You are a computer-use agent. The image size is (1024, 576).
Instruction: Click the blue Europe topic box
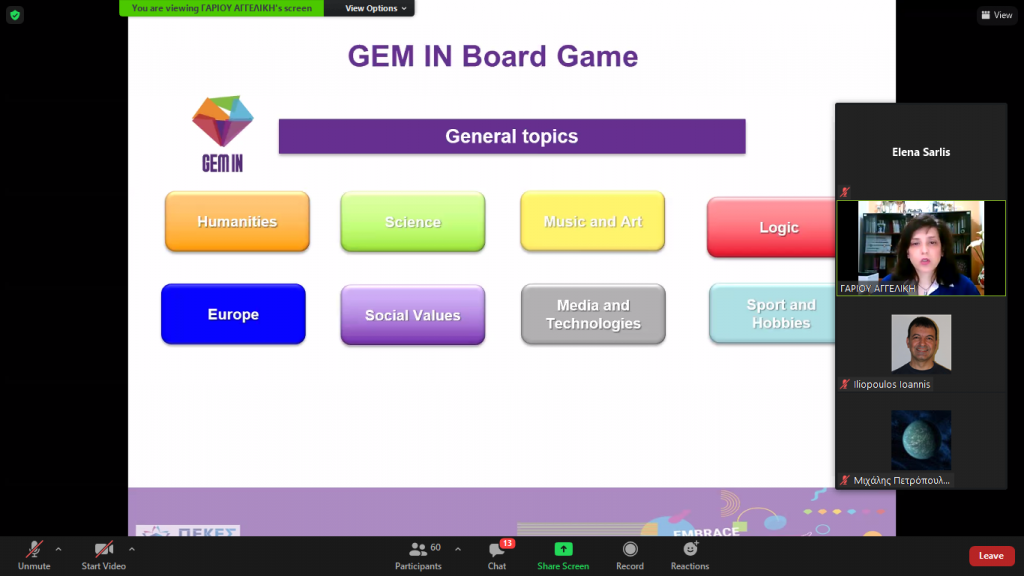pos(233,314)
